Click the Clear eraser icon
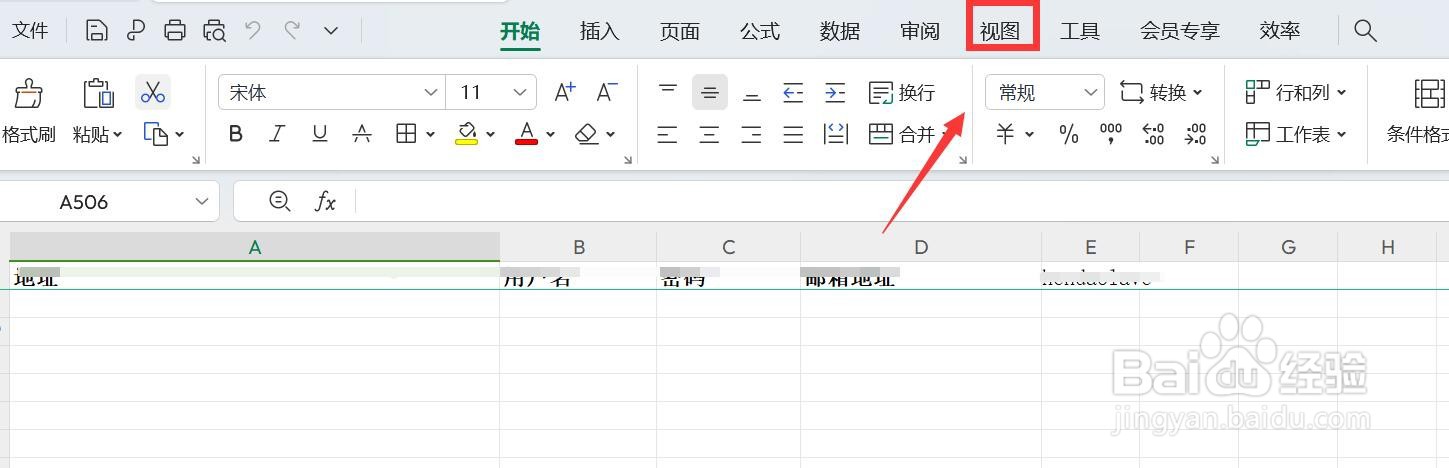1449x468 pixels. pyautogui.click(x=587, y=134)
